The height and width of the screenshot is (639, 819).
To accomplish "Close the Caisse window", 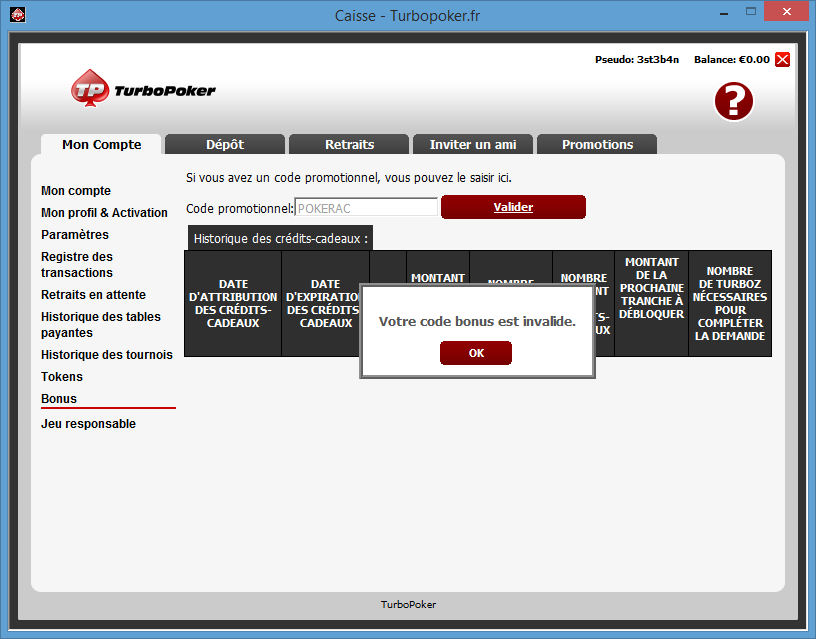I will 787,11.
